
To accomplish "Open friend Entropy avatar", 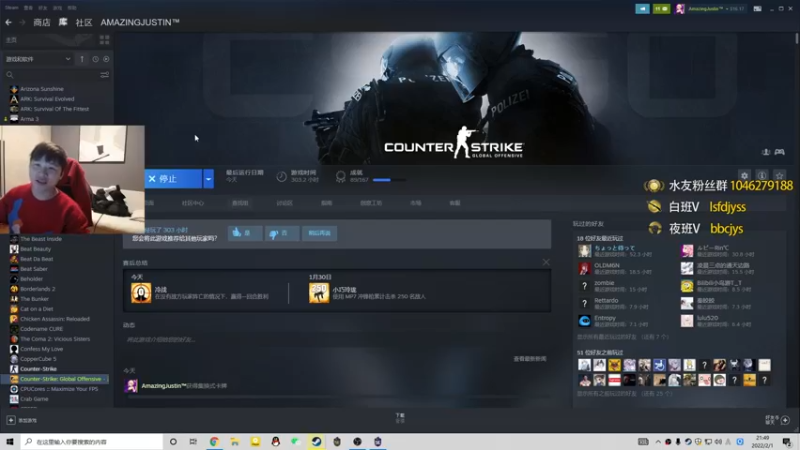I will coord(585,320).
